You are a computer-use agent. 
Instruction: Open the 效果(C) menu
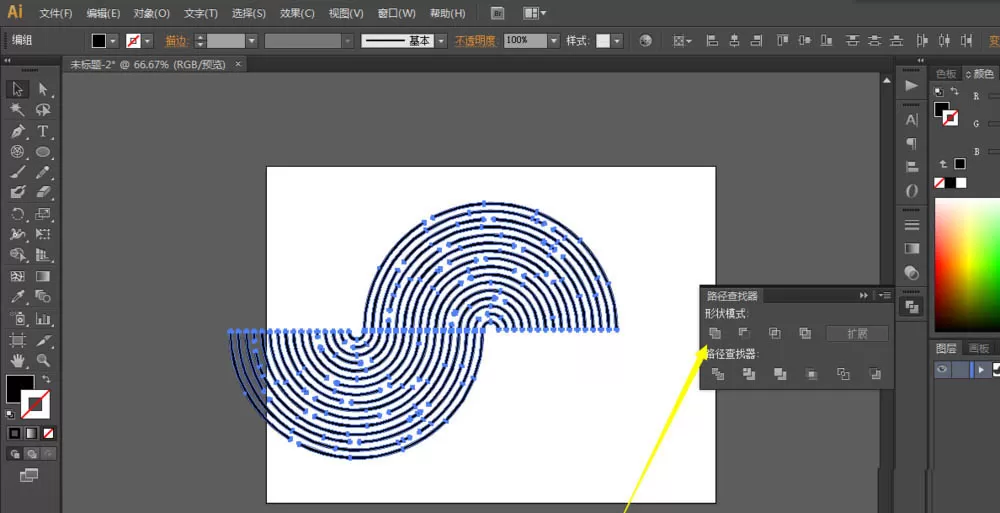coord(297,13)
